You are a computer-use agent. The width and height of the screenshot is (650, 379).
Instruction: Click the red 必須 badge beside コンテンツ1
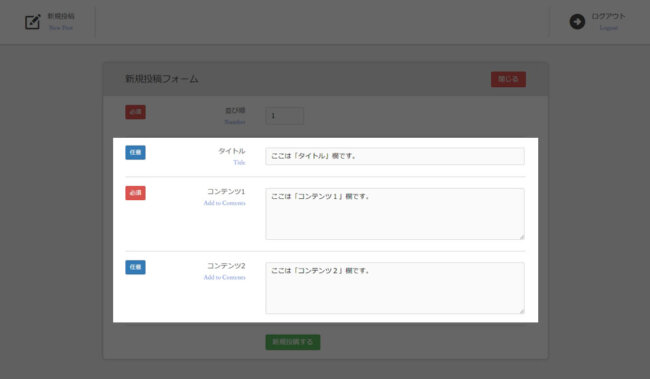point(136,193)
